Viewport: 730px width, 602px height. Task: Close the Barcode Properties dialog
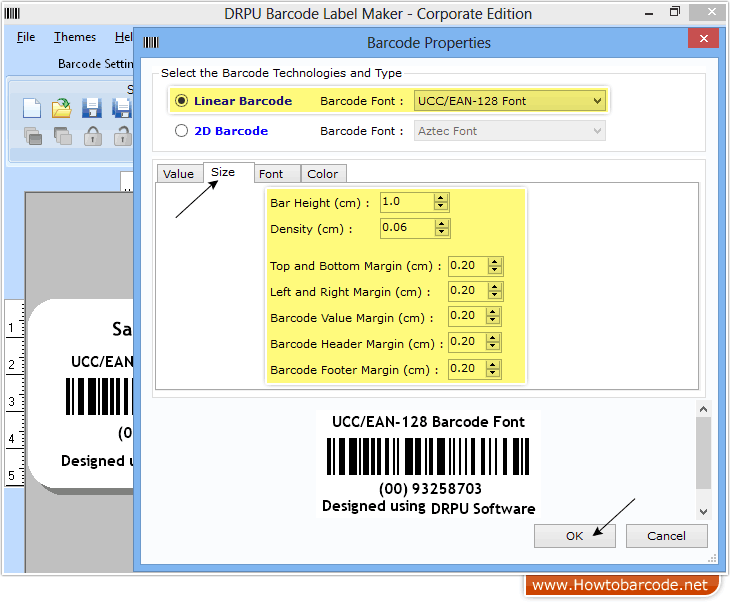tap(703, 39)
